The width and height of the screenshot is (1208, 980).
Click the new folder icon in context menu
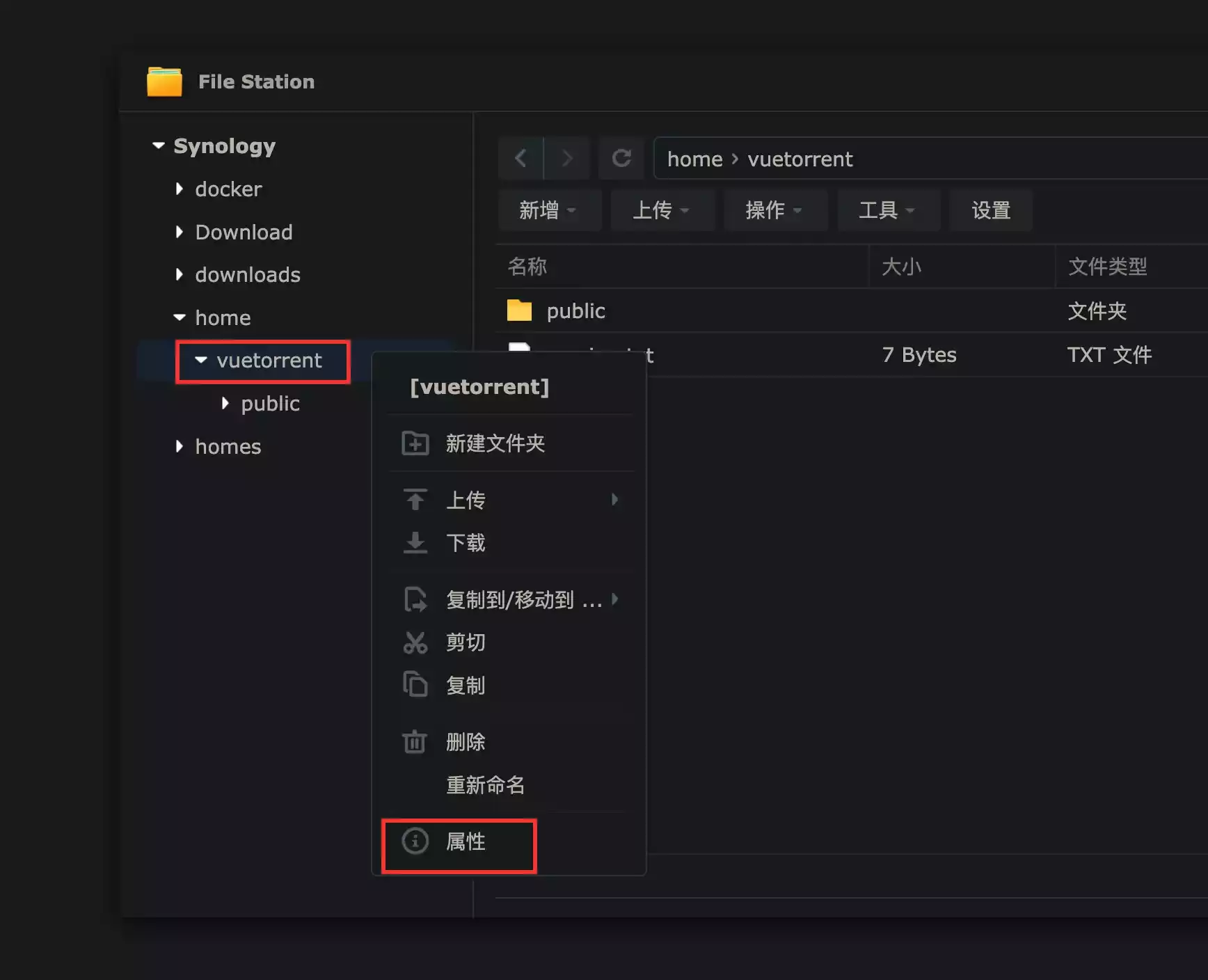click(x=415, y=443)
